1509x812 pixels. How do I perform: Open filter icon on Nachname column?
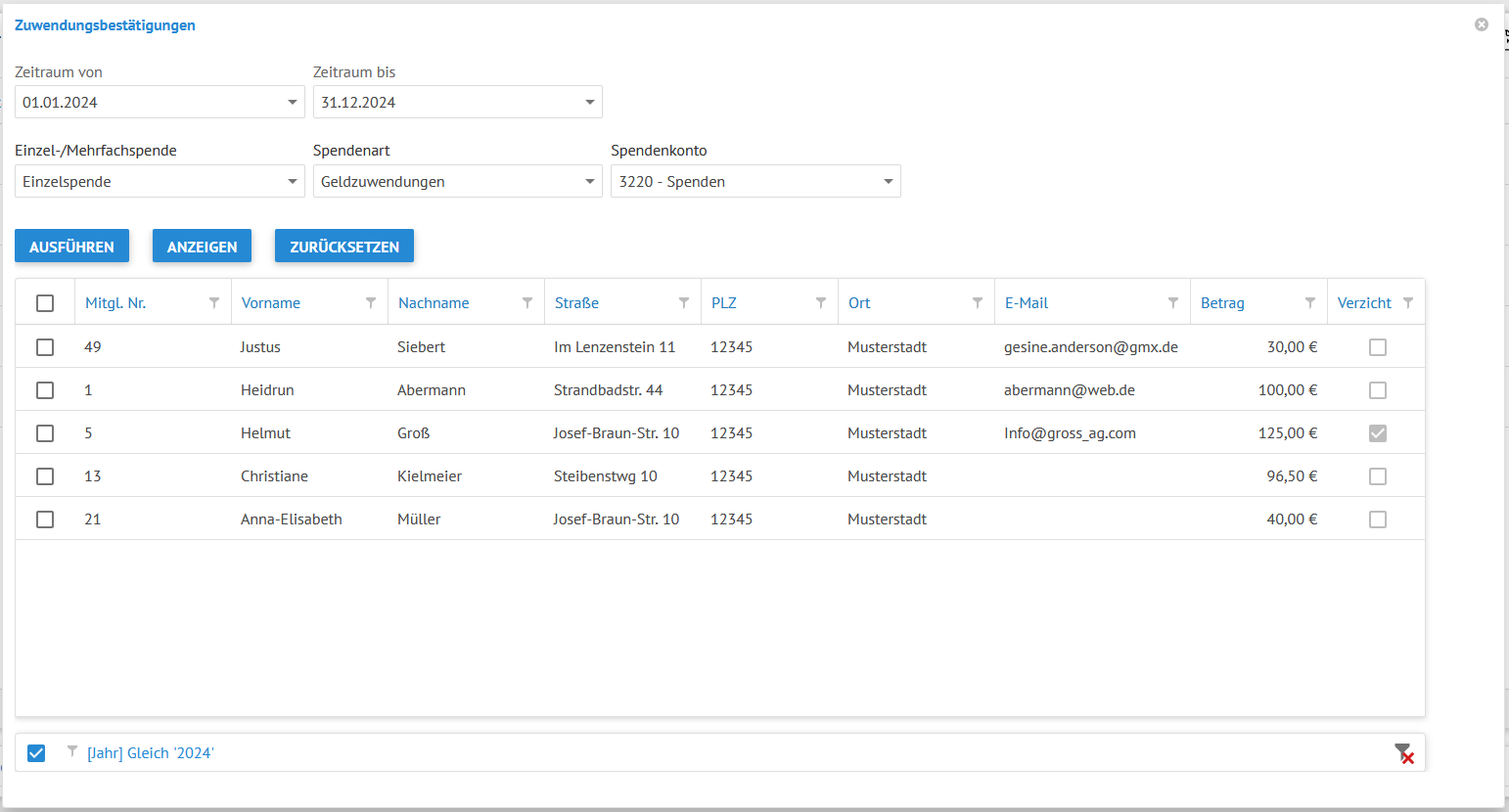coord(527,303)
